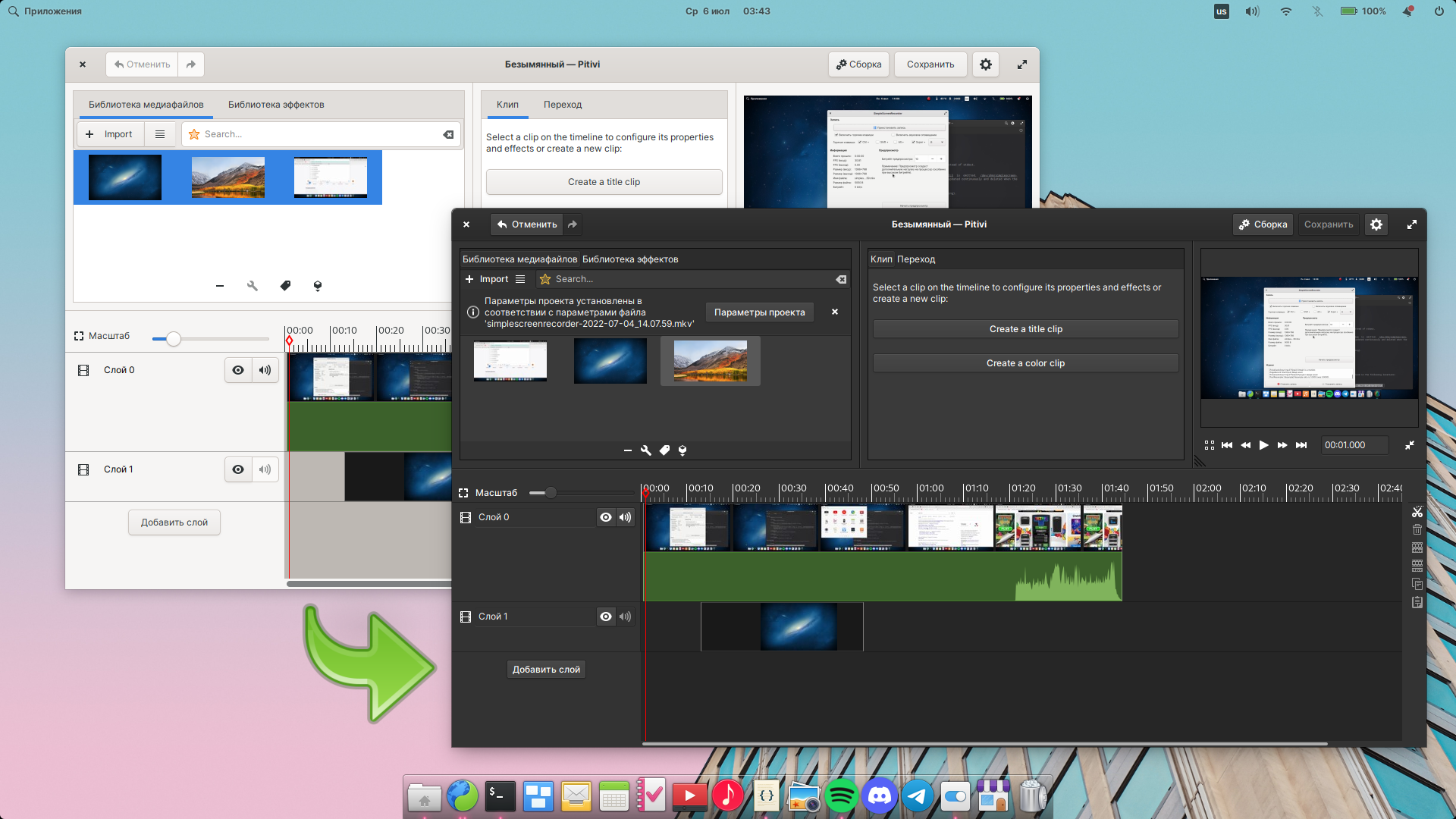Switch to Библиотека эффектов tab in dark window
1456x819 pixels.
pos(629,259)
